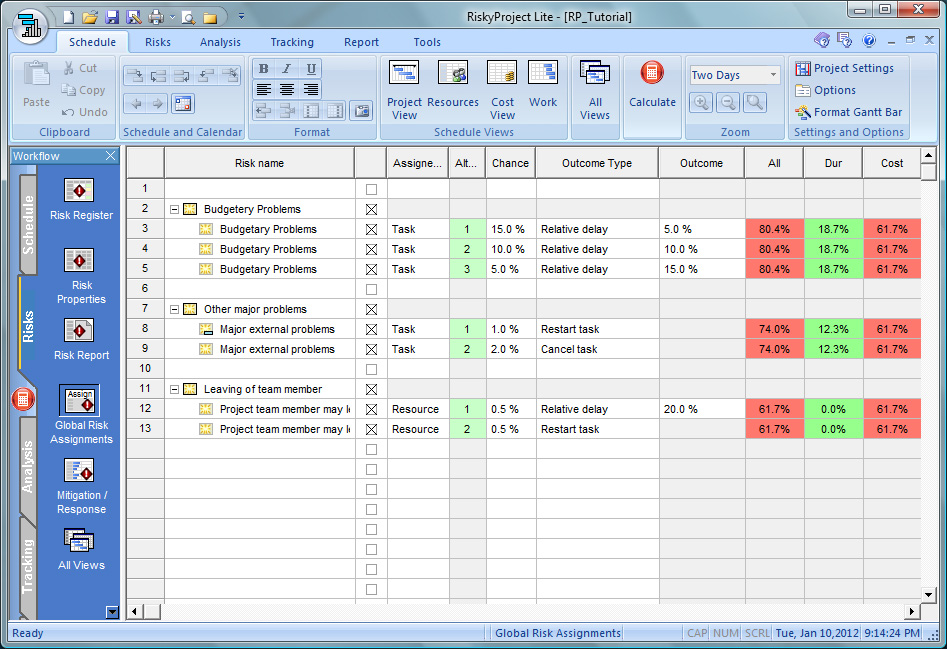
Task: Click Undo in Clipboard group
Action: pos(85,112)
